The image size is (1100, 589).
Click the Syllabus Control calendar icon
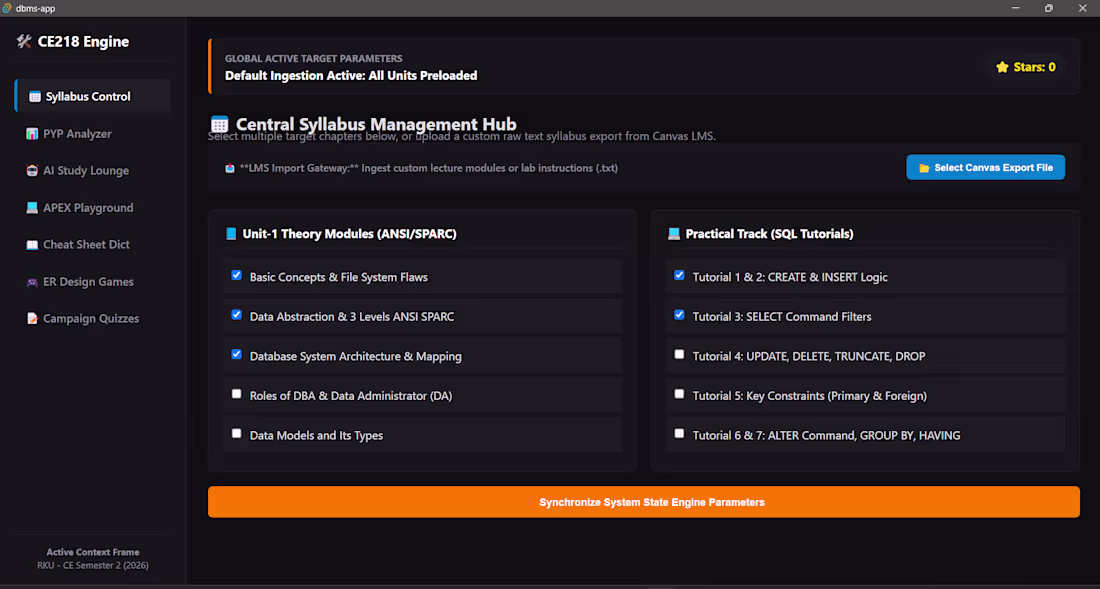34,97
